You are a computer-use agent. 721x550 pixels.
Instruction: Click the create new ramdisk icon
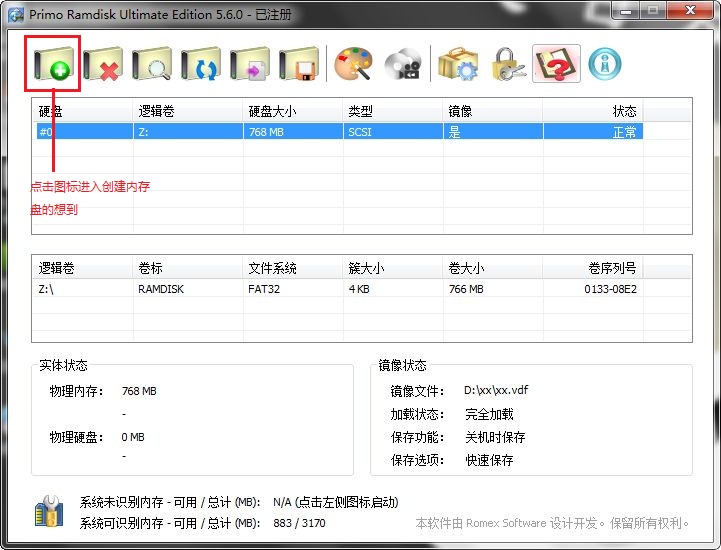(53, 63)
